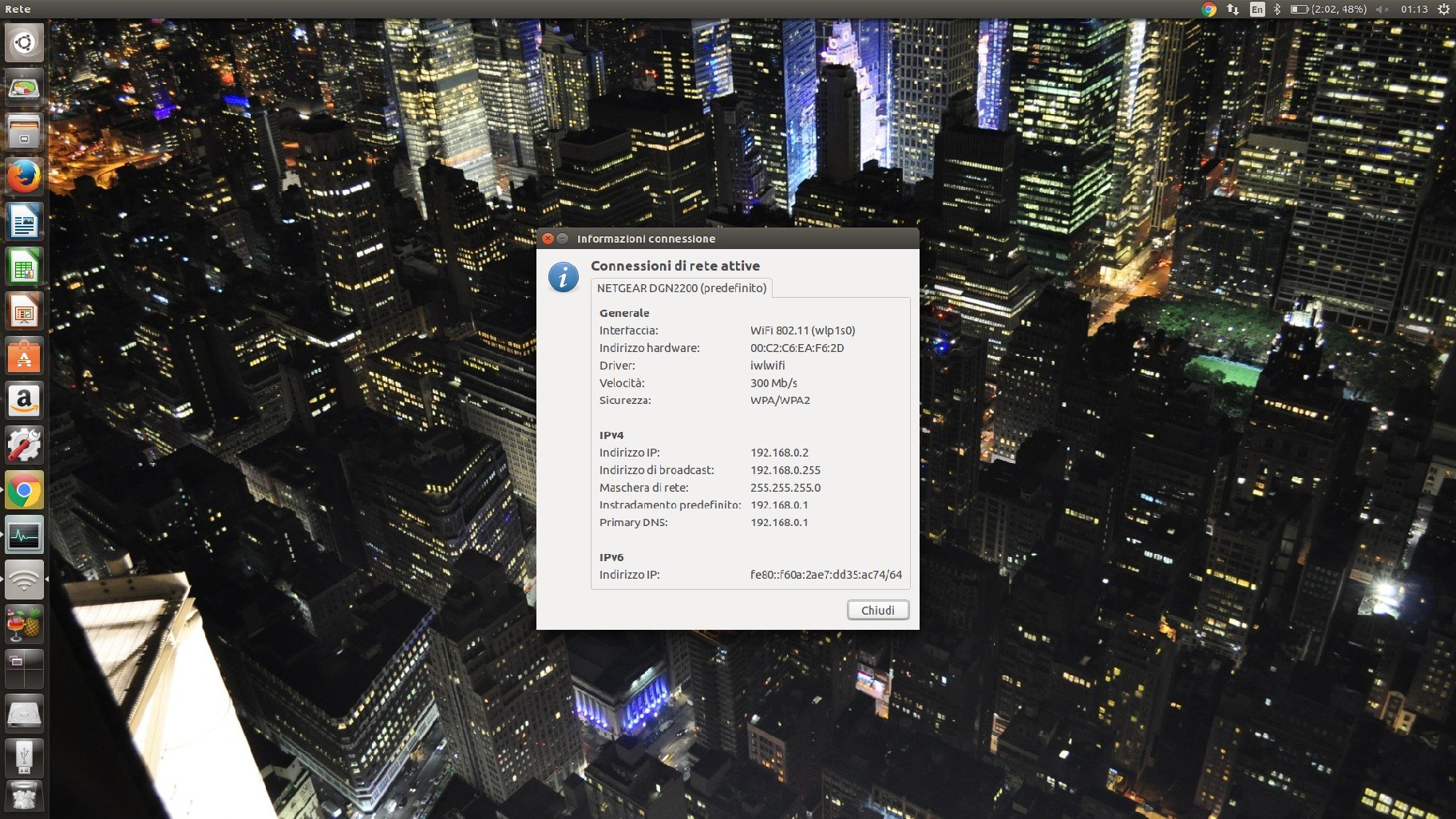The height and width of the screenshot is (819, 1456).
Task: Click the Interfaccia: label
Action: click(629, 330)
